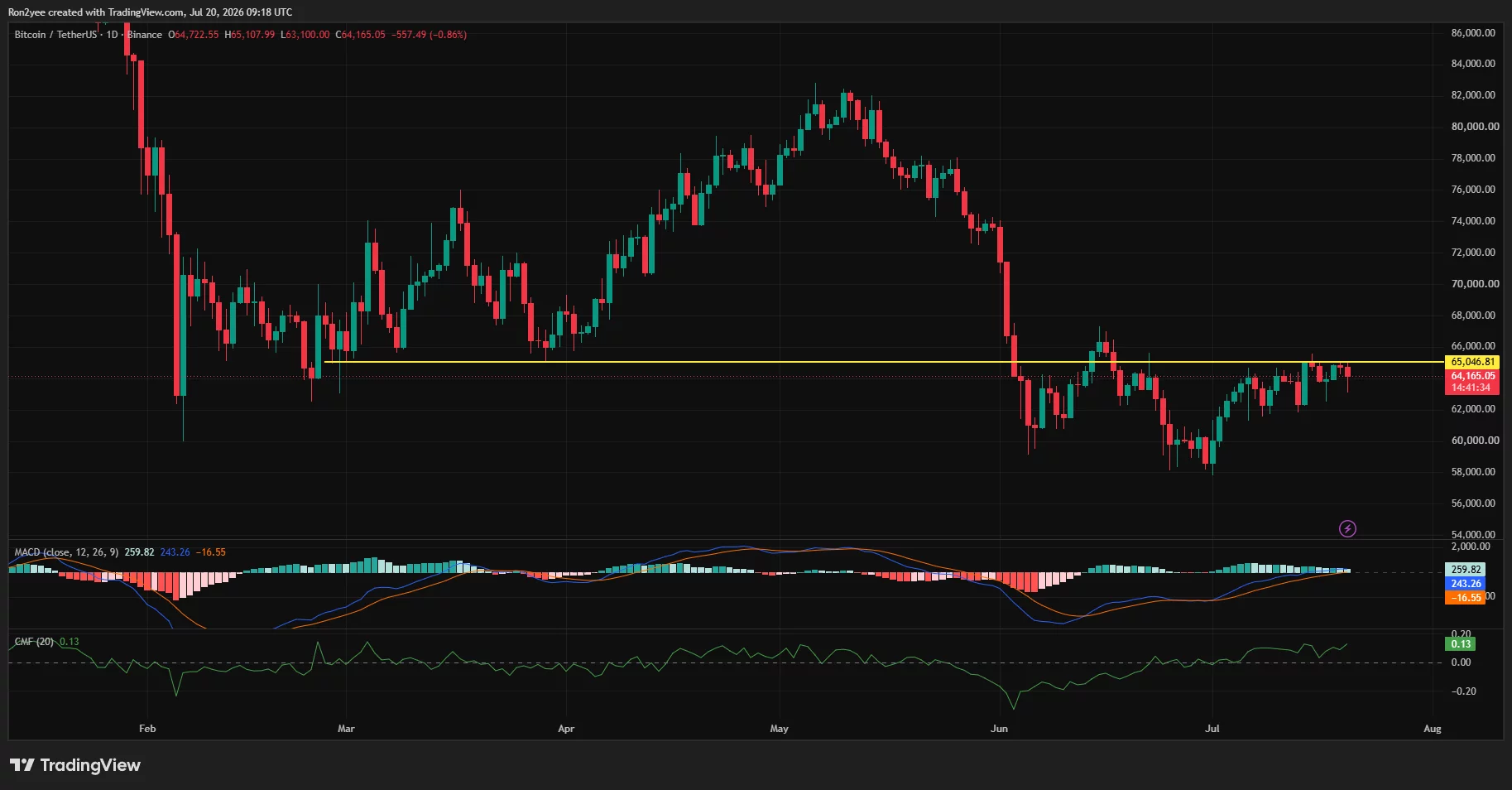Click the 70,000.00 price axis label

1475,284
